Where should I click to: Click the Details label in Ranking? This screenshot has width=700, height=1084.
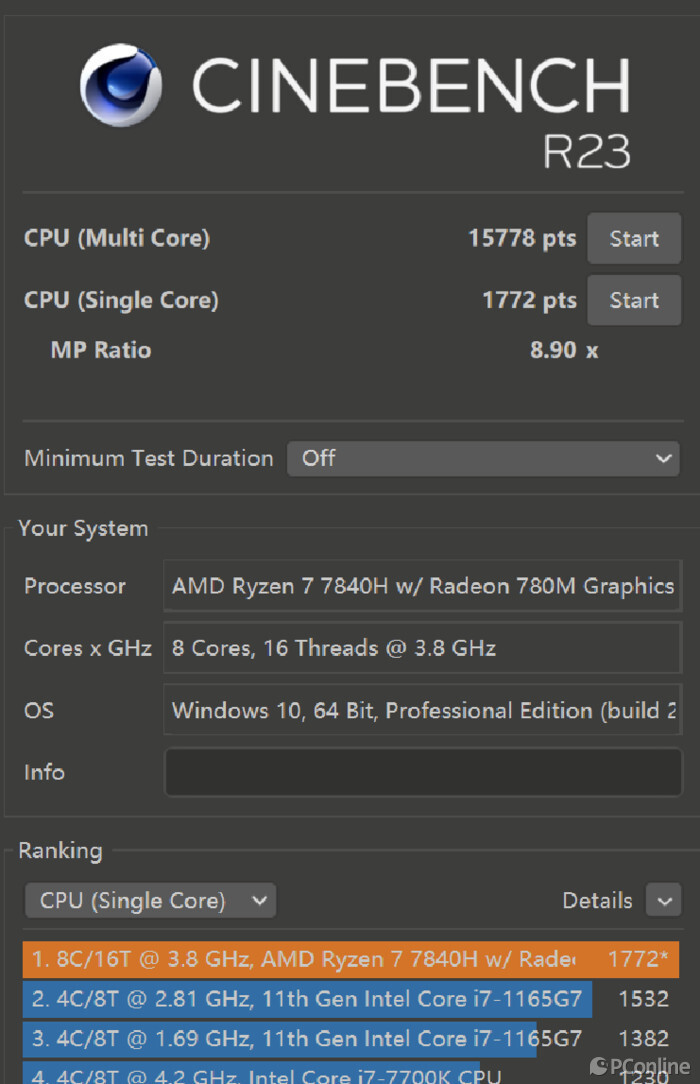(597, 900)
